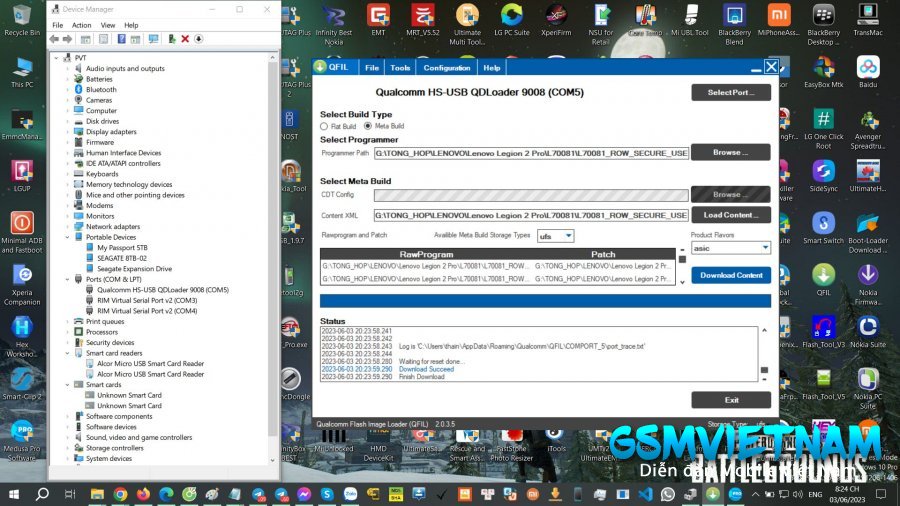The height and width of the screenshot is (506, 900).
Task: Open the Action menu in Device Manager
Action: pyautogui.click(x=82, y=25)
